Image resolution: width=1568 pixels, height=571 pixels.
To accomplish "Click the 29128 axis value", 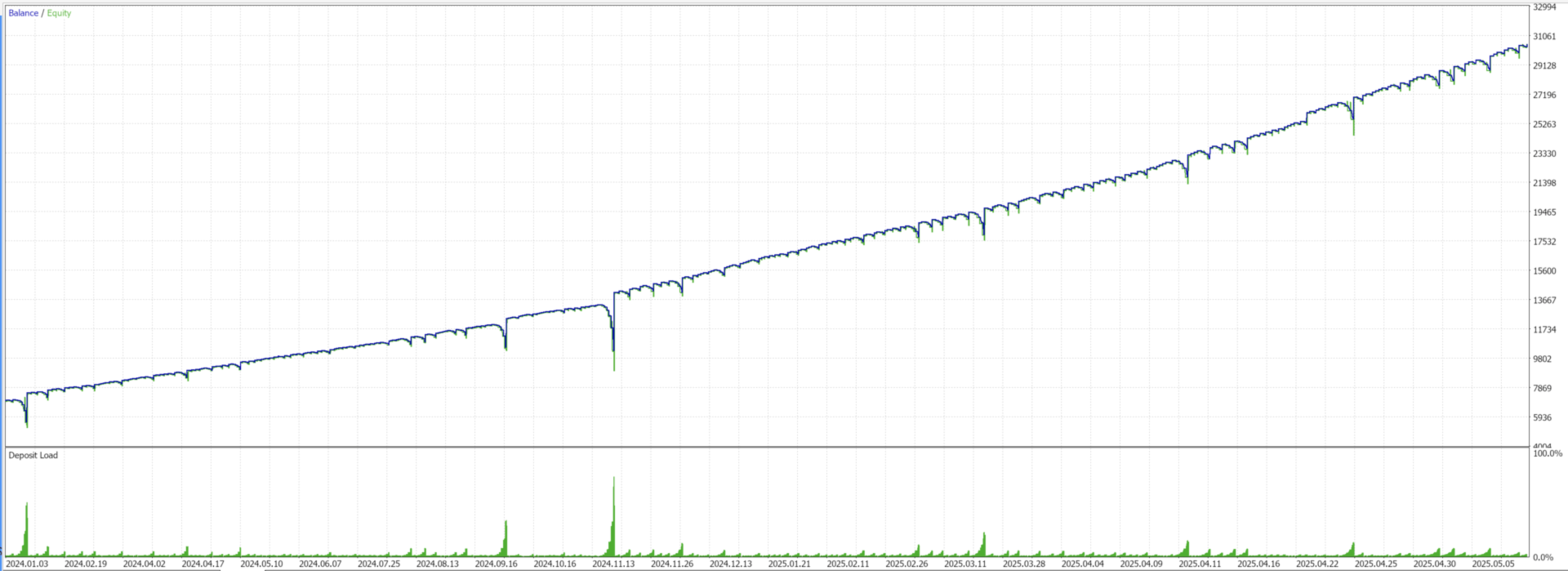I will [1544, 66].
